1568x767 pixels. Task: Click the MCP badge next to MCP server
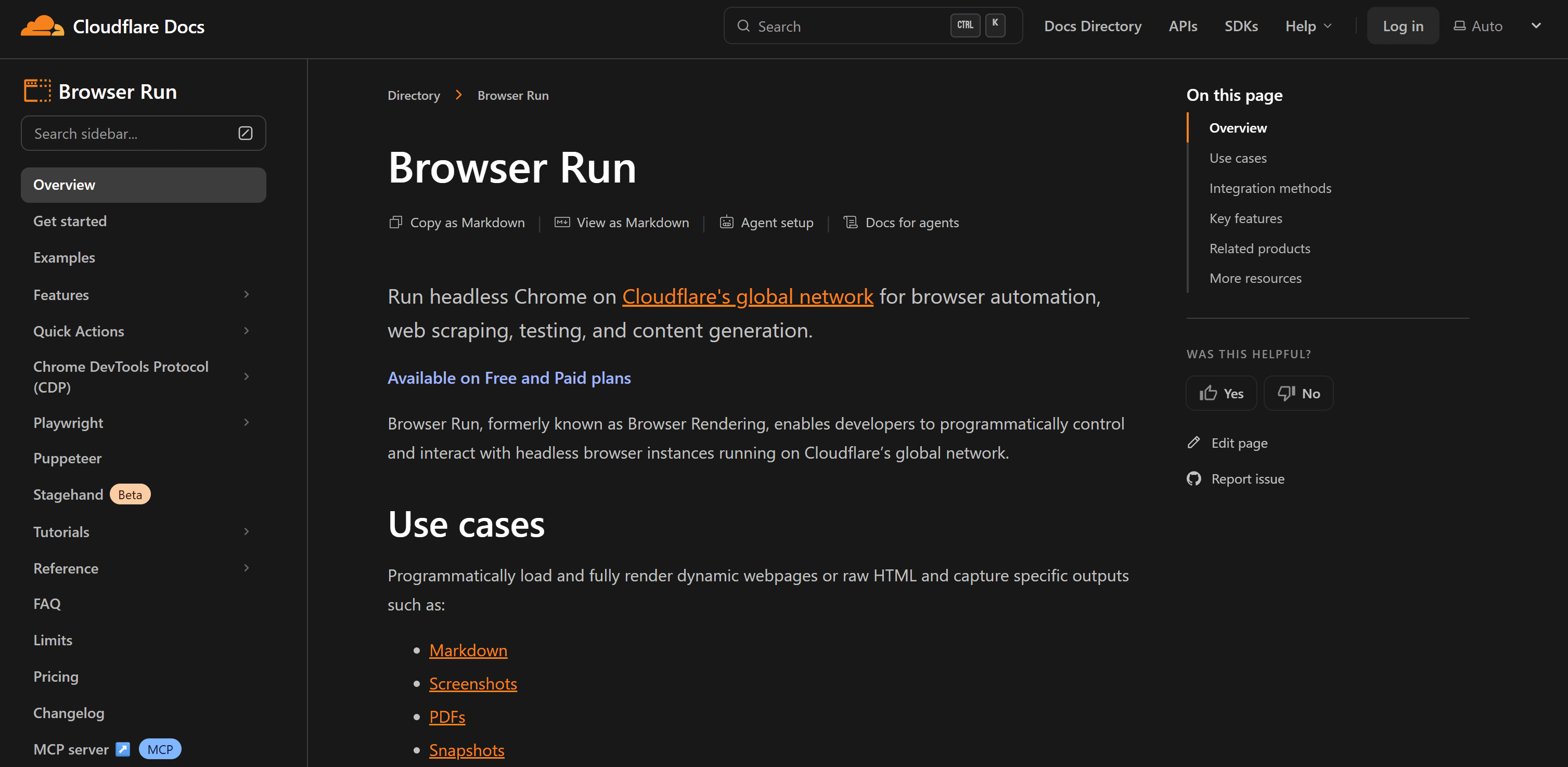coord(160,749)
